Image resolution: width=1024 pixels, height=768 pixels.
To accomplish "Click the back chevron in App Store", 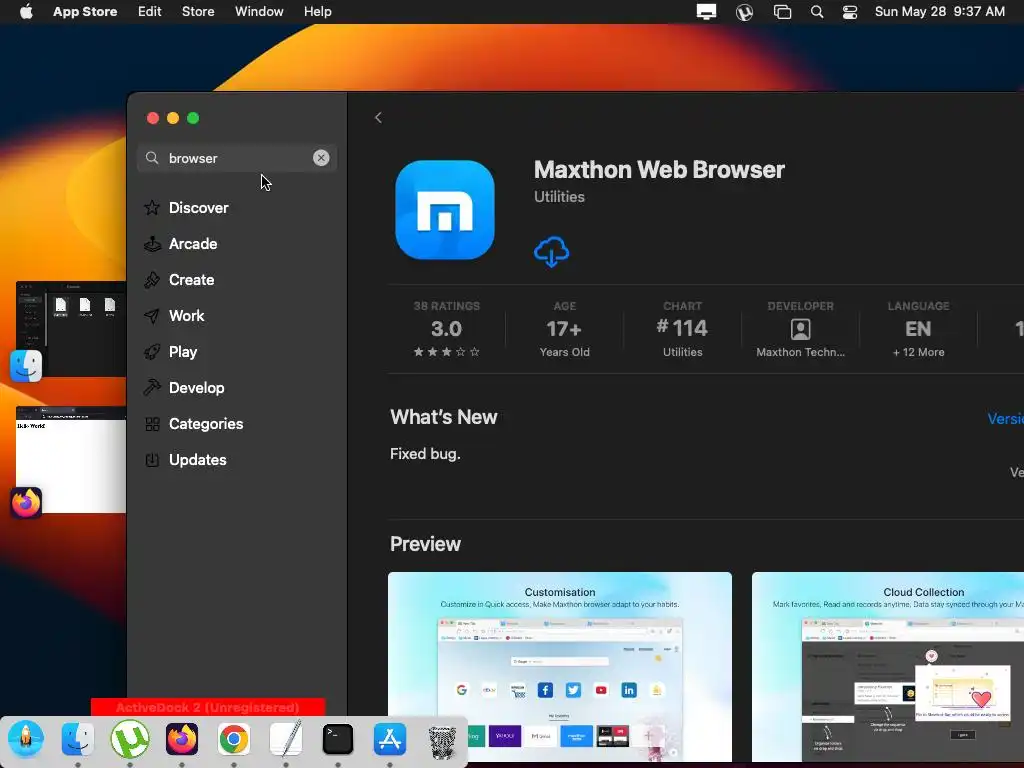I will click(x=378, y=118).
